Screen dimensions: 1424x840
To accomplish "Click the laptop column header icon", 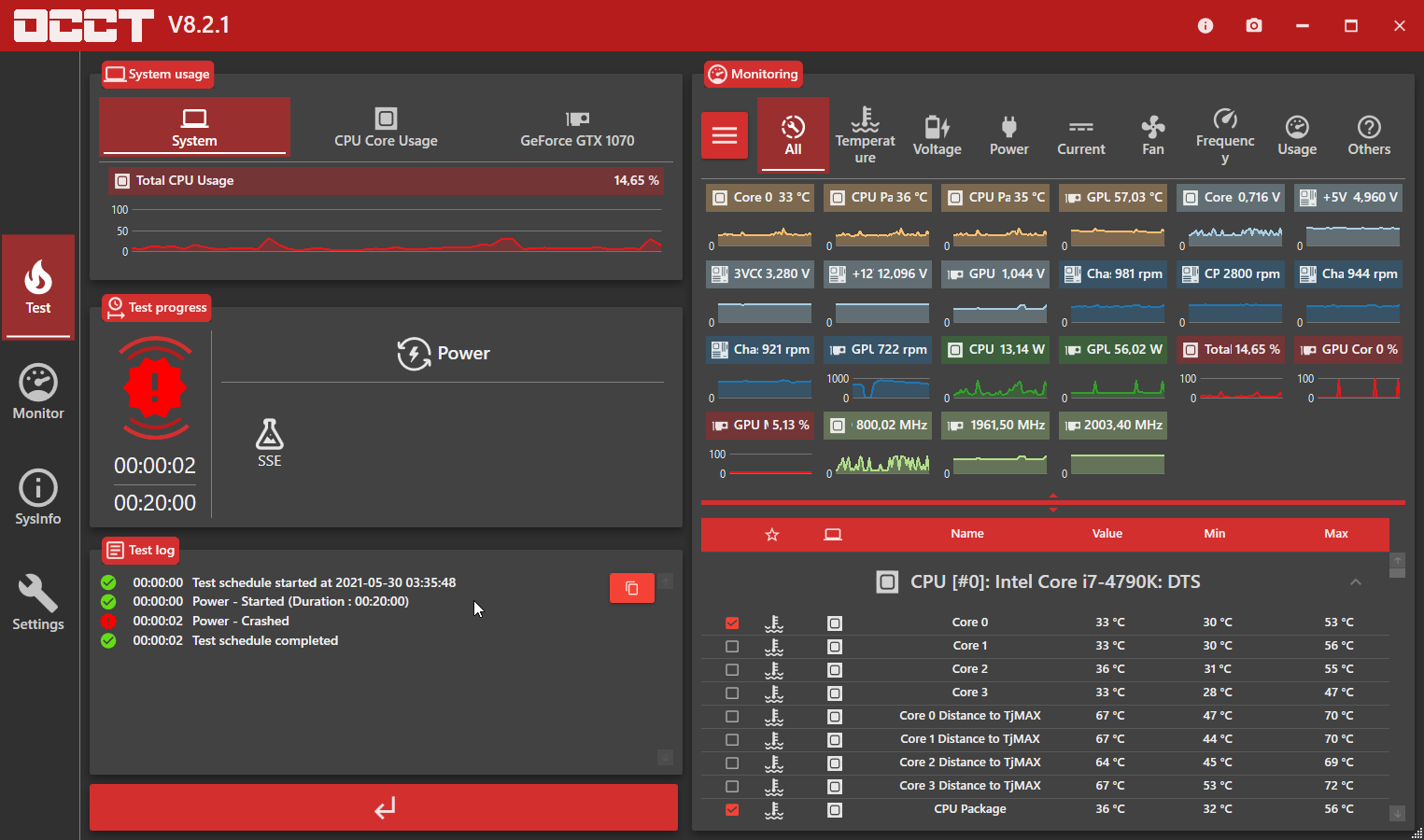I will pos(833,535).
